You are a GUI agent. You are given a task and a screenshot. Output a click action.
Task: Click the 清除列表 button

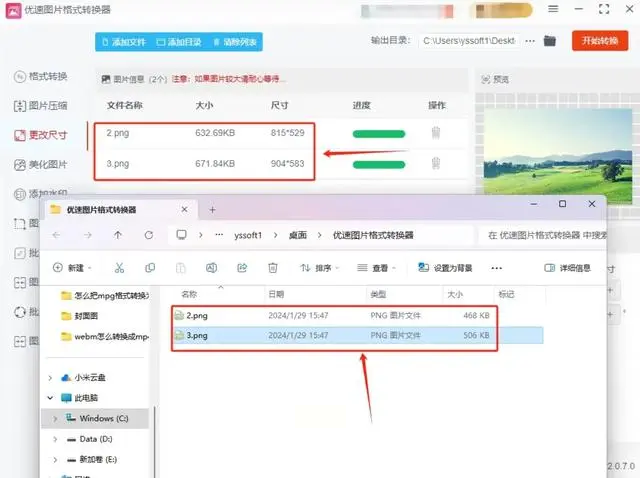pyautogui.click(x=235, y=42)
